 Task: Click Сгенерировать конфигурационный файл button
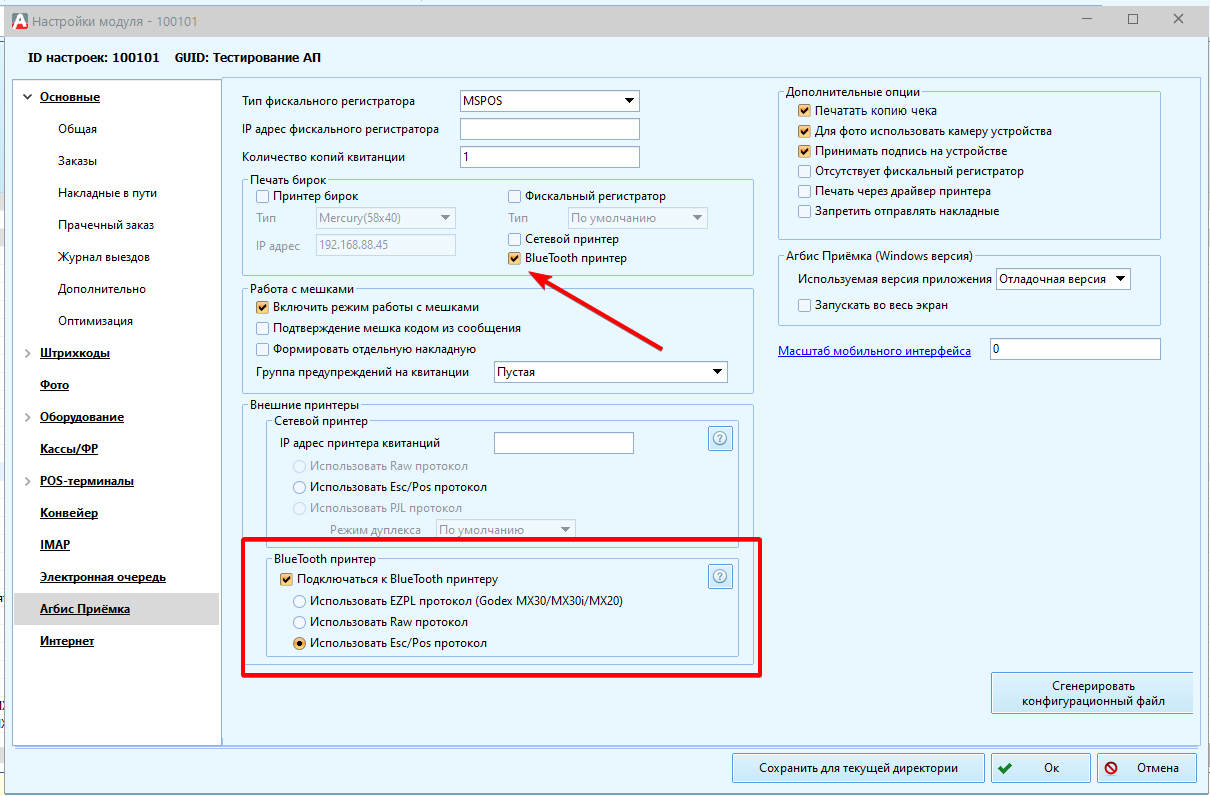(1092, 693)
